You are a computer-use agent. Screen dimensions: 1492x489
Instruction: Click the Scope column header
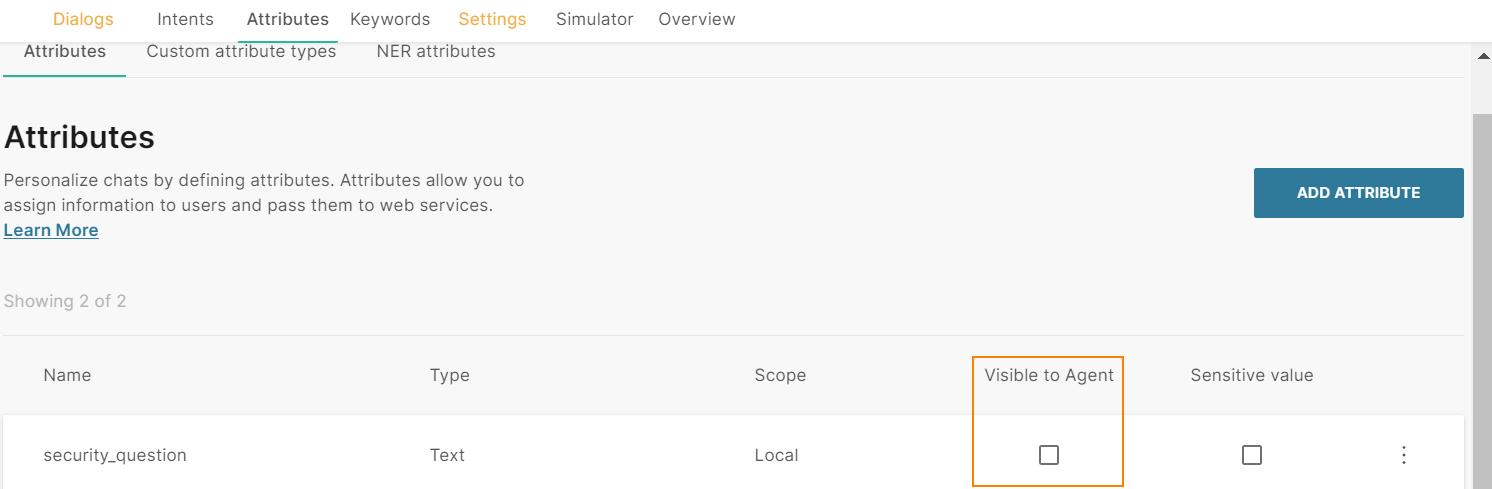coord(780,375)
